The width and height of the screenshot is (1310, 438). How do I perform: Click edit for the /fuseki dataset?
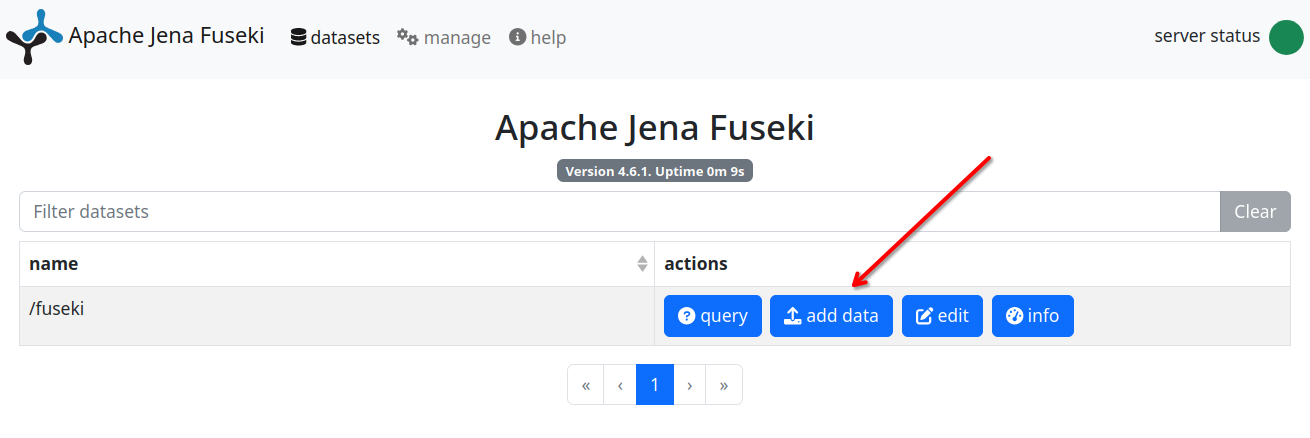click(942, 316)
